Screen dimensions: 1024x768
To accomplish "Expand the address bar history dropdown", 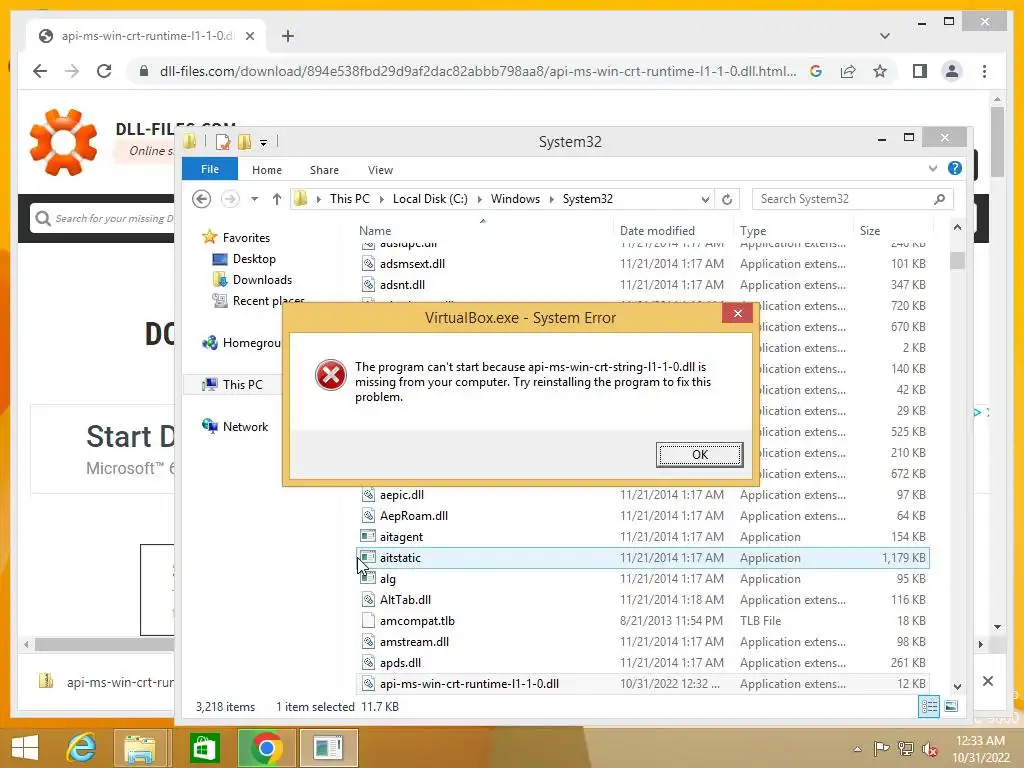I will pos(705,199).
